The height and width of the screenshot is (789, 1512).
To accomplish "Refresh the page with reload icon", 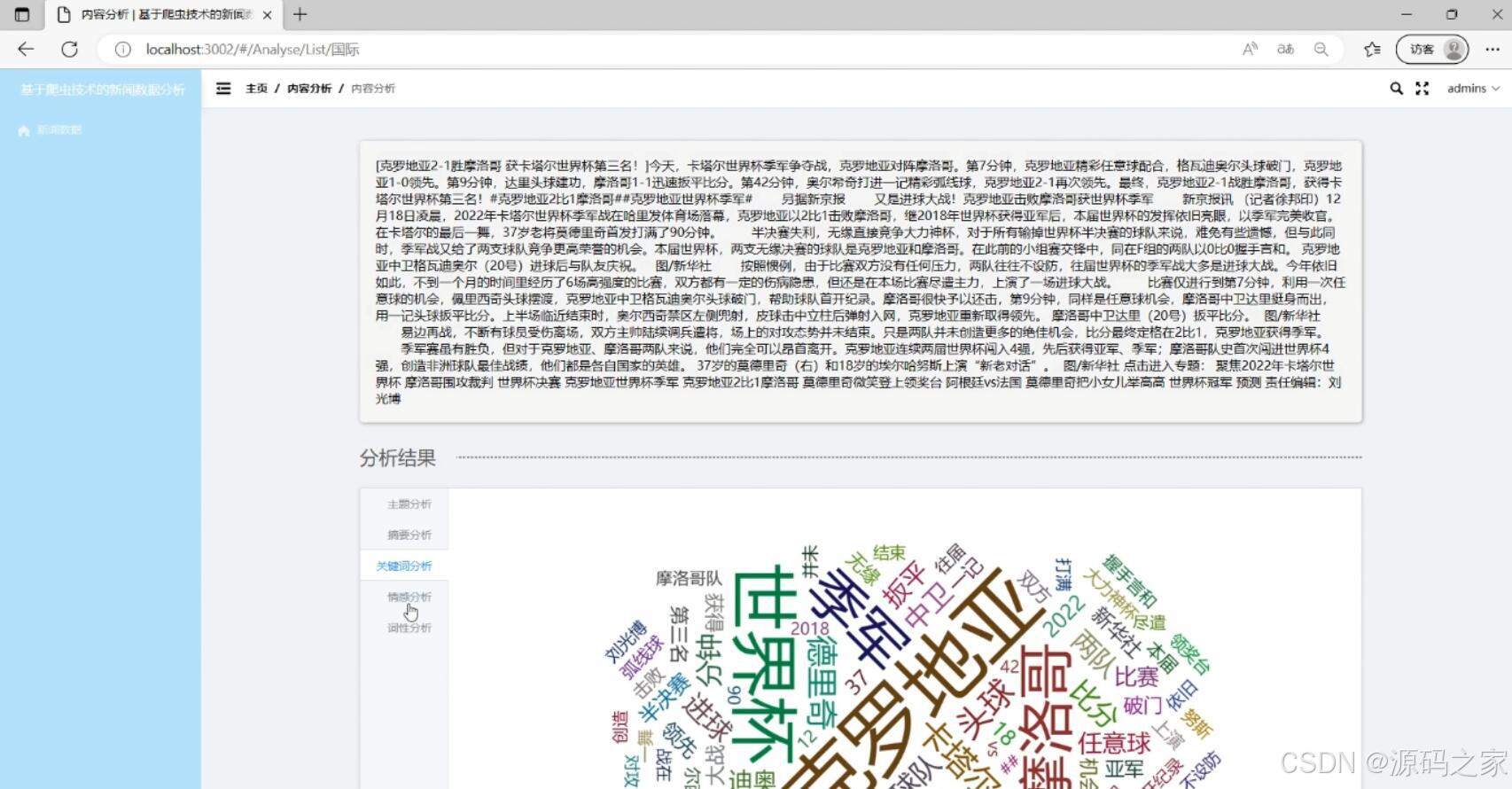I will (69, 50).
